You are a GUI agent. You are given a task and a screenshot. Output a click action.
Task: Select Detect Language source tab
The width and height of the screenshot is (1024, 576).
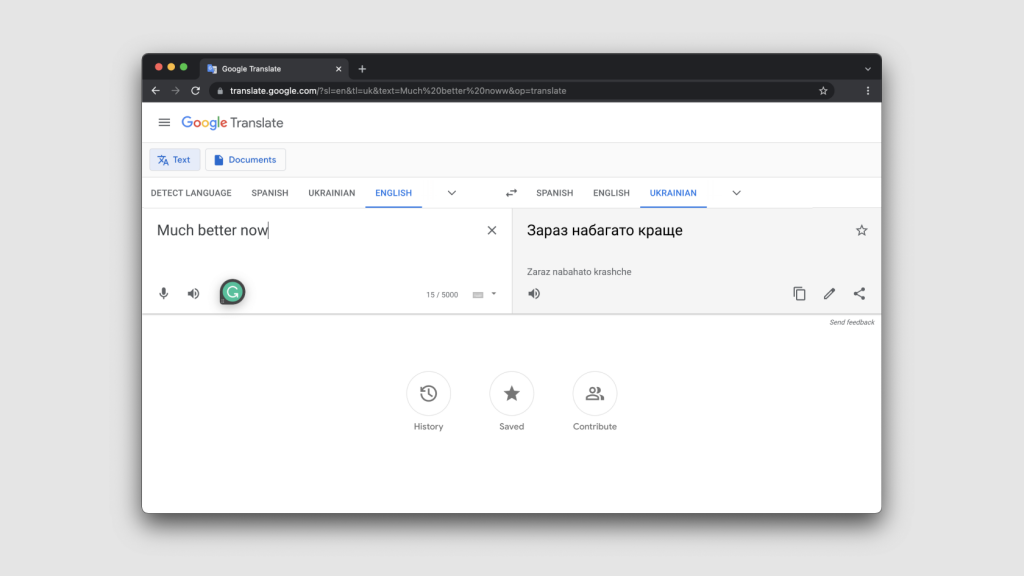pyautogui.click(x=191, y=193)
